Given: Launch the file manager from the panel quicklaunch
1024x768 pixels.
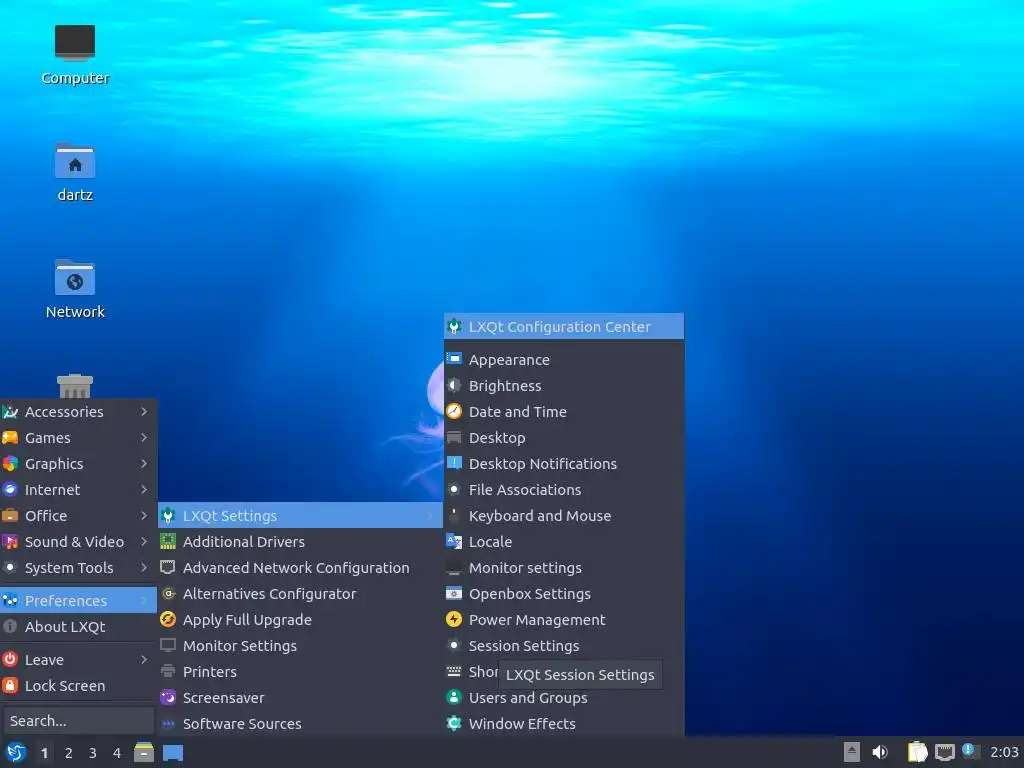Looking at the screenshot, I should (x=144, y=752).
